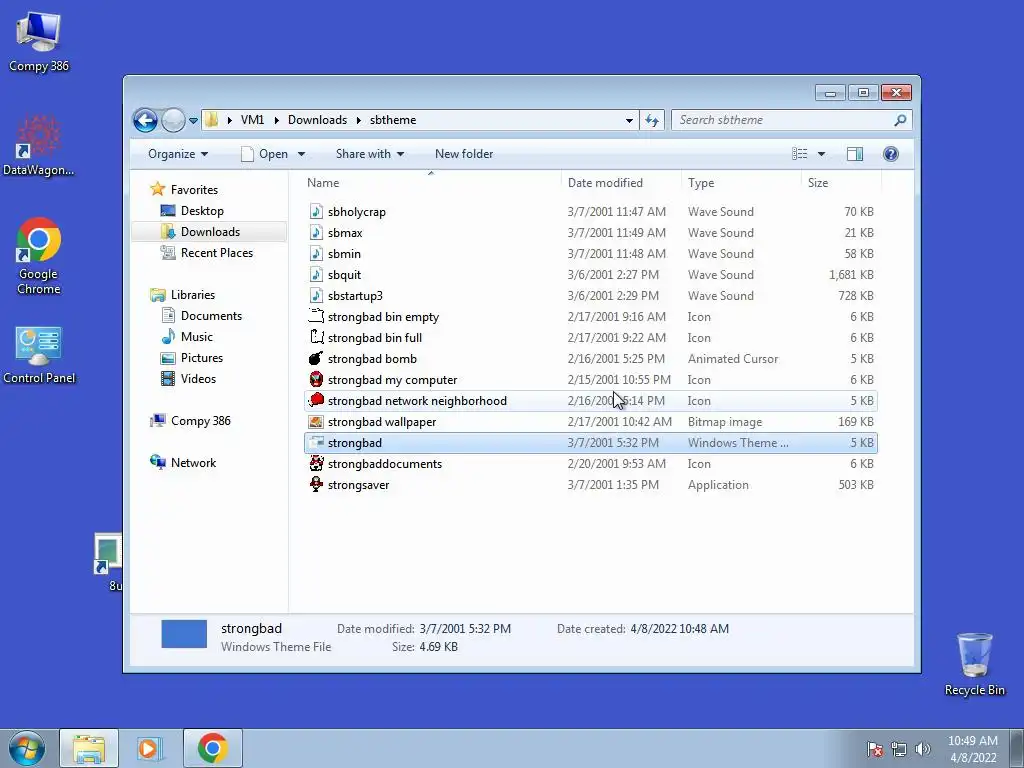The width and height of the screenshot is (1024, 768).
Task: Click the strongbad theme preview thumbnail
Action: point(184,634)
